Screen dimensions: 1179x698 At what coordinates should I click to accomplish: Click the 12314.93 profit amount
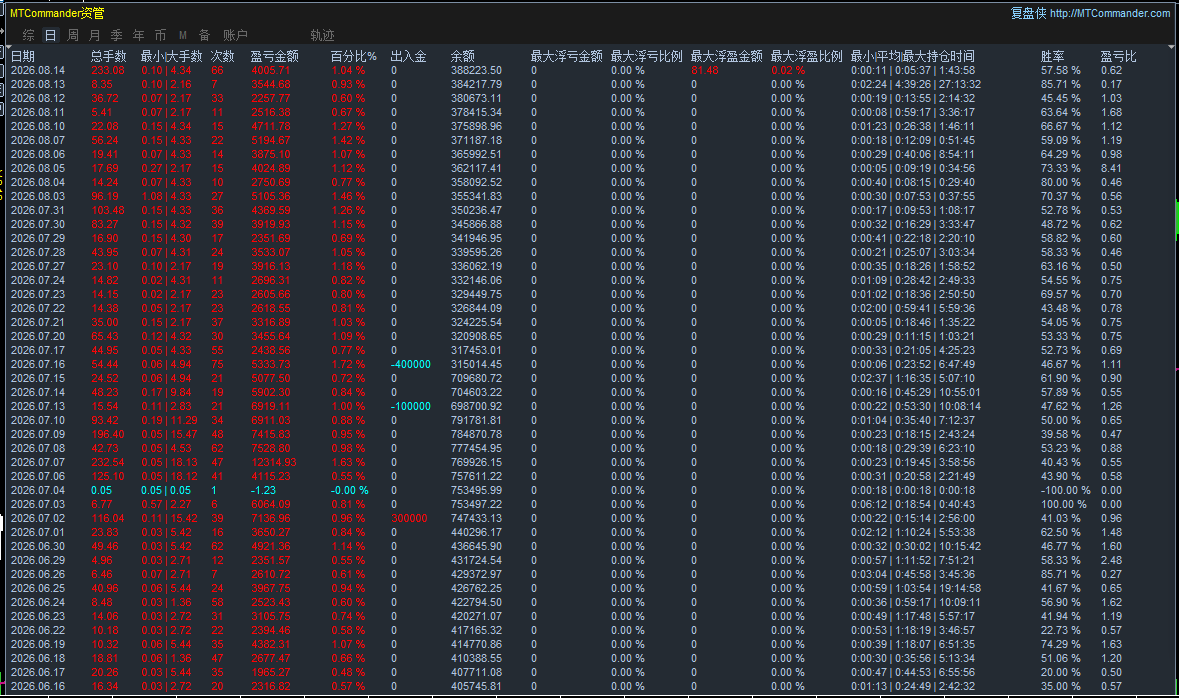point(274,463)
